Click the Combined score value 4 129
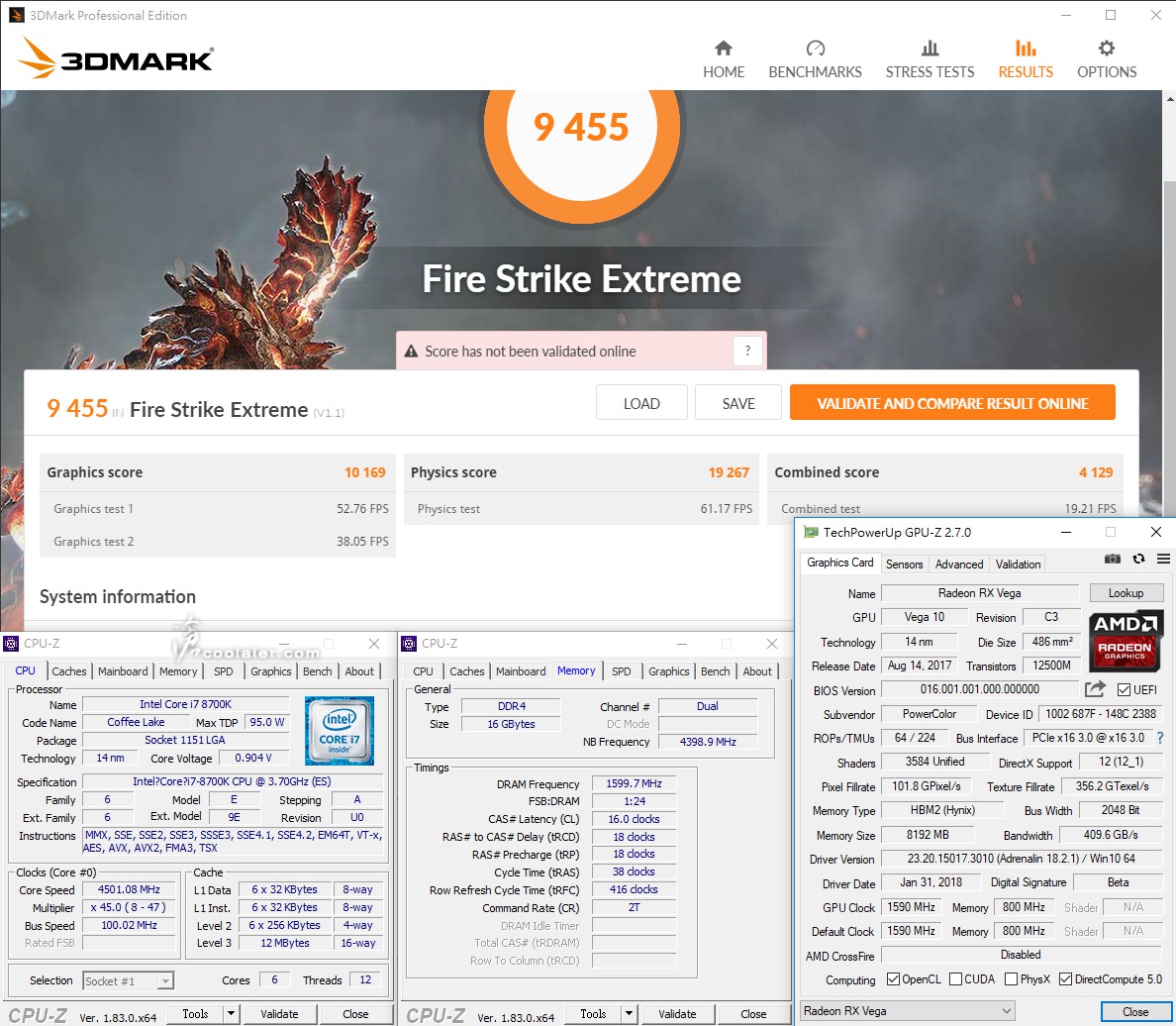This screenshot has width=1176, height=1026. (x=1096, y=472)
